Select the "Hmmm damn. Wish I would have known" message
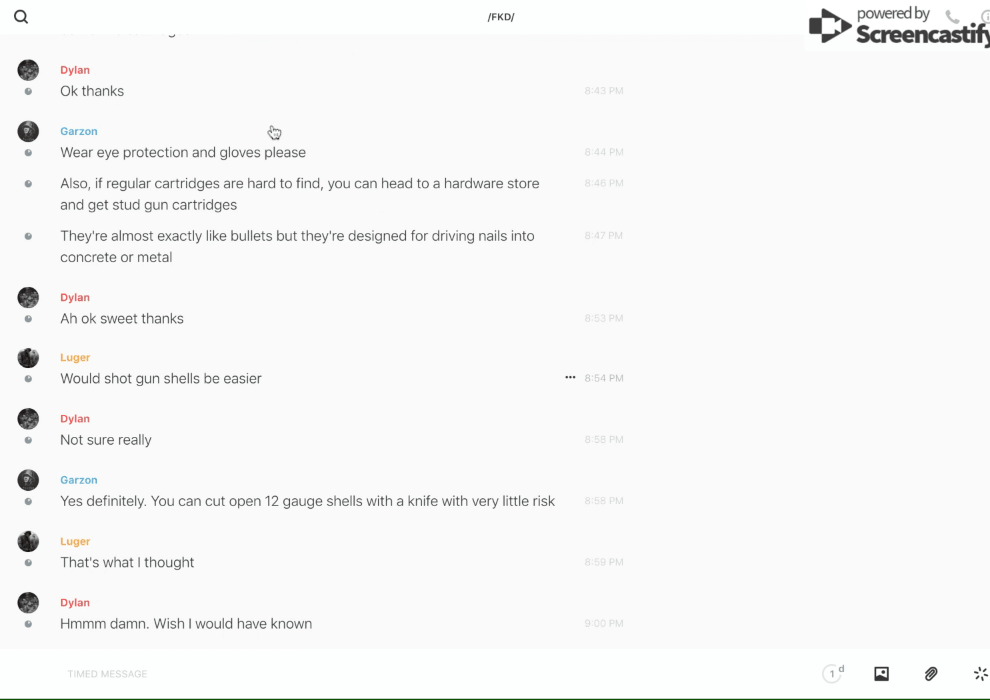The image size is (990, 700). pyautogui.click(x=186, y=624)
